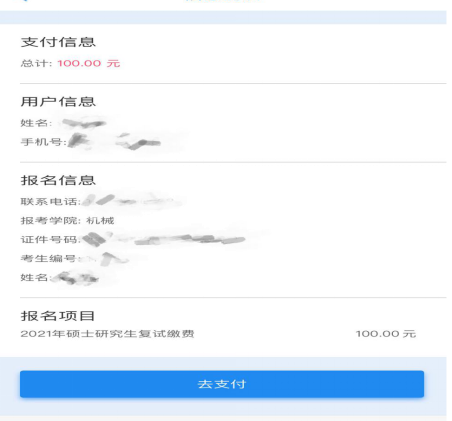The image size is (452, 421).
Task: Click the 总计 label
Action: [x=36, y=63]
